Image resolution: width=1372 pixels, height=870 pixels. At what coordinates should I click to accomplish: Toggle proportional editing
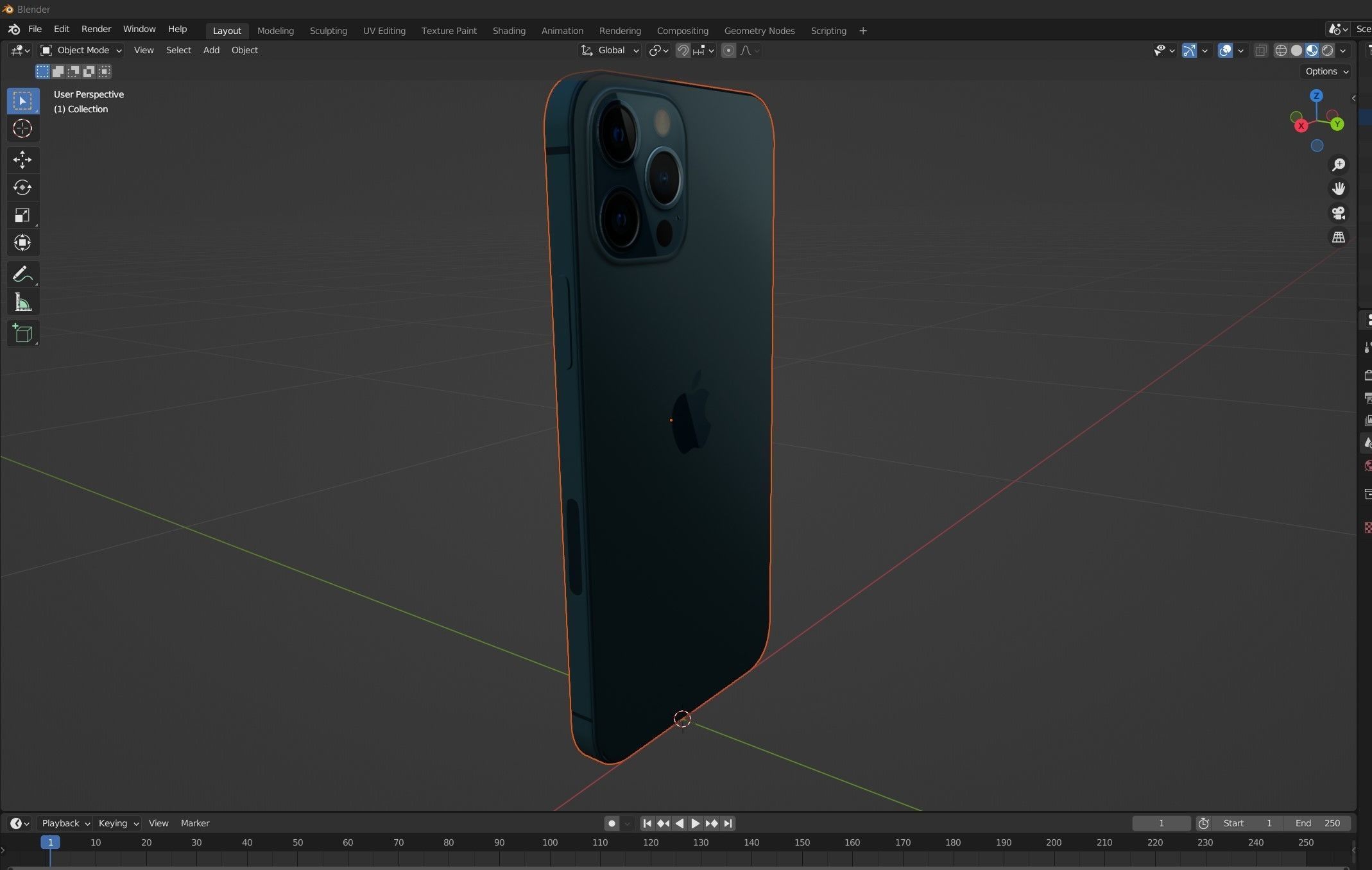tap(728, 51)
